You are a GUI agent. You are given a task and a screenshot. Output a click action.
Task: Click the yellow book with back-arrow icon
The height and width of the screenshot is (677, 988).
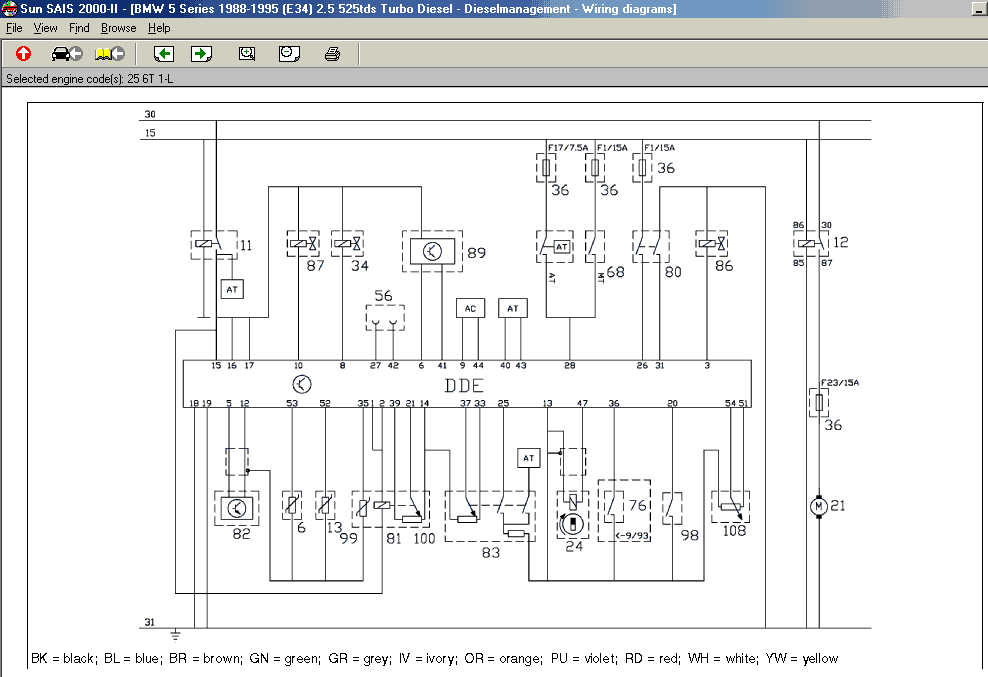110,54
